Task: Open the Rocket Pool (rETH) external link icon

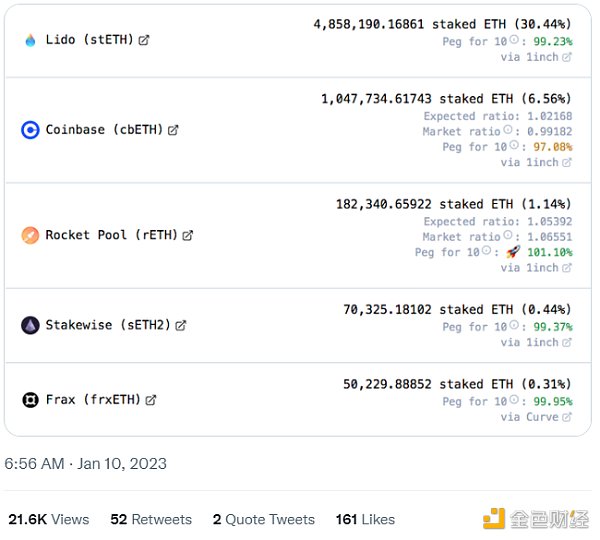Action: (x=188, y=236)
